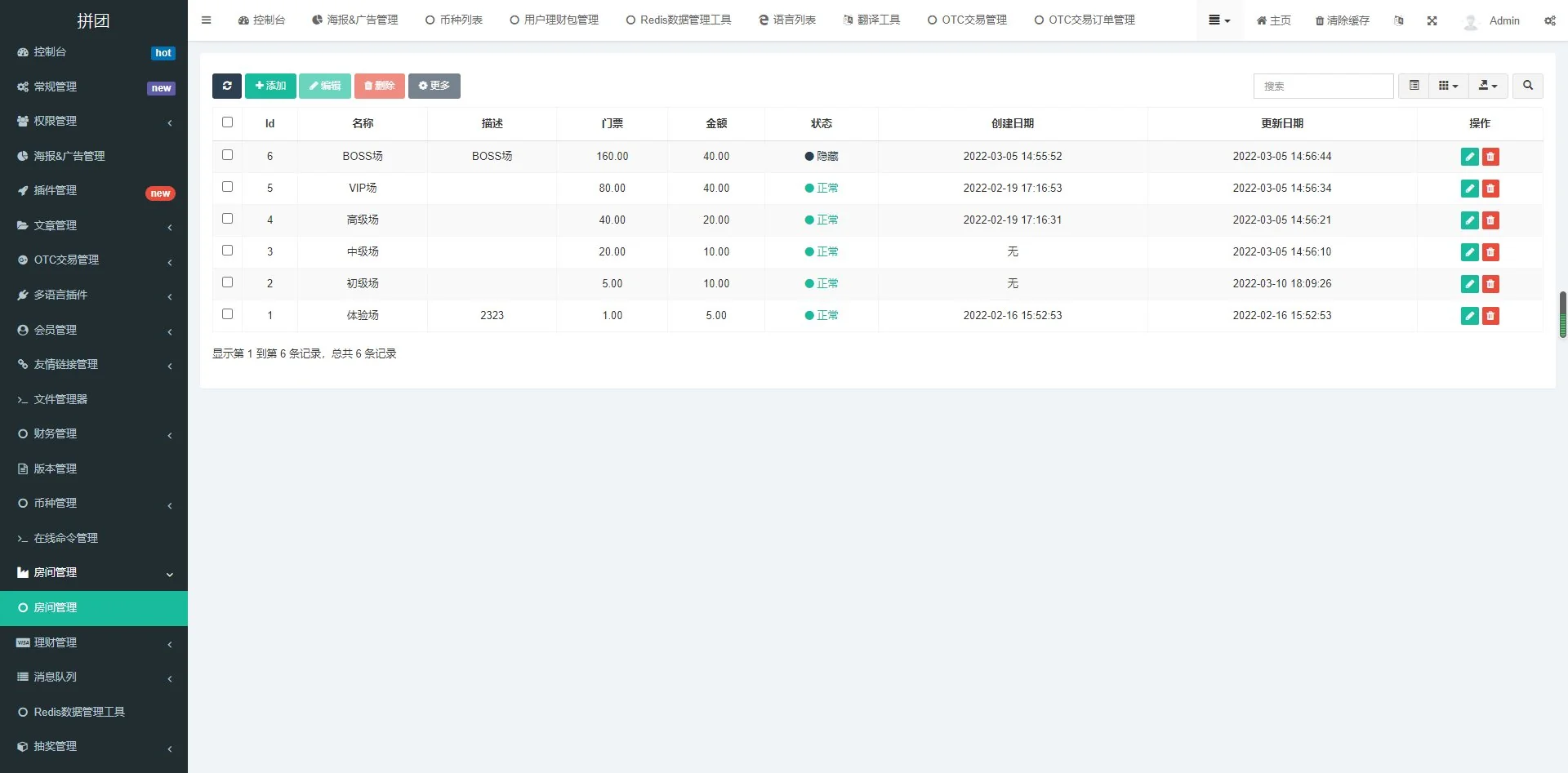Select the checkbox for row Id 6
Viewport: 1568px width, 773px height.
click(228, 155)
